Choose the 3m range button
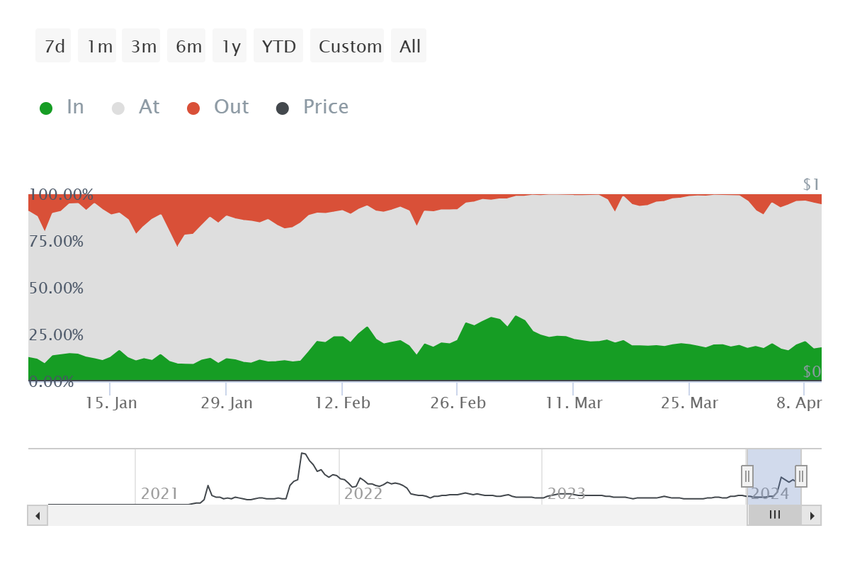 point(141,46)
